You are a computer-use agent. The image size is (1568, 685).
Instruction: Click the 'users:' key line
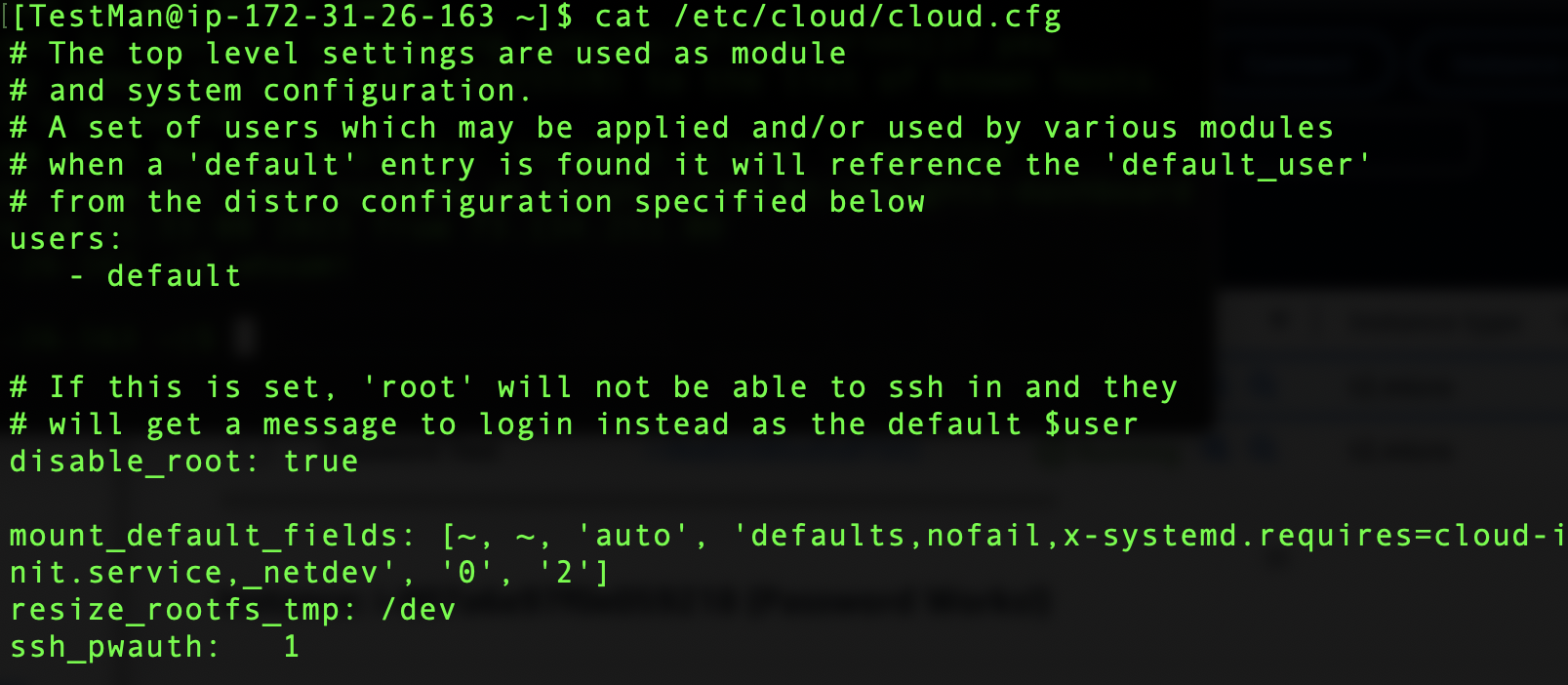(66, 239)
